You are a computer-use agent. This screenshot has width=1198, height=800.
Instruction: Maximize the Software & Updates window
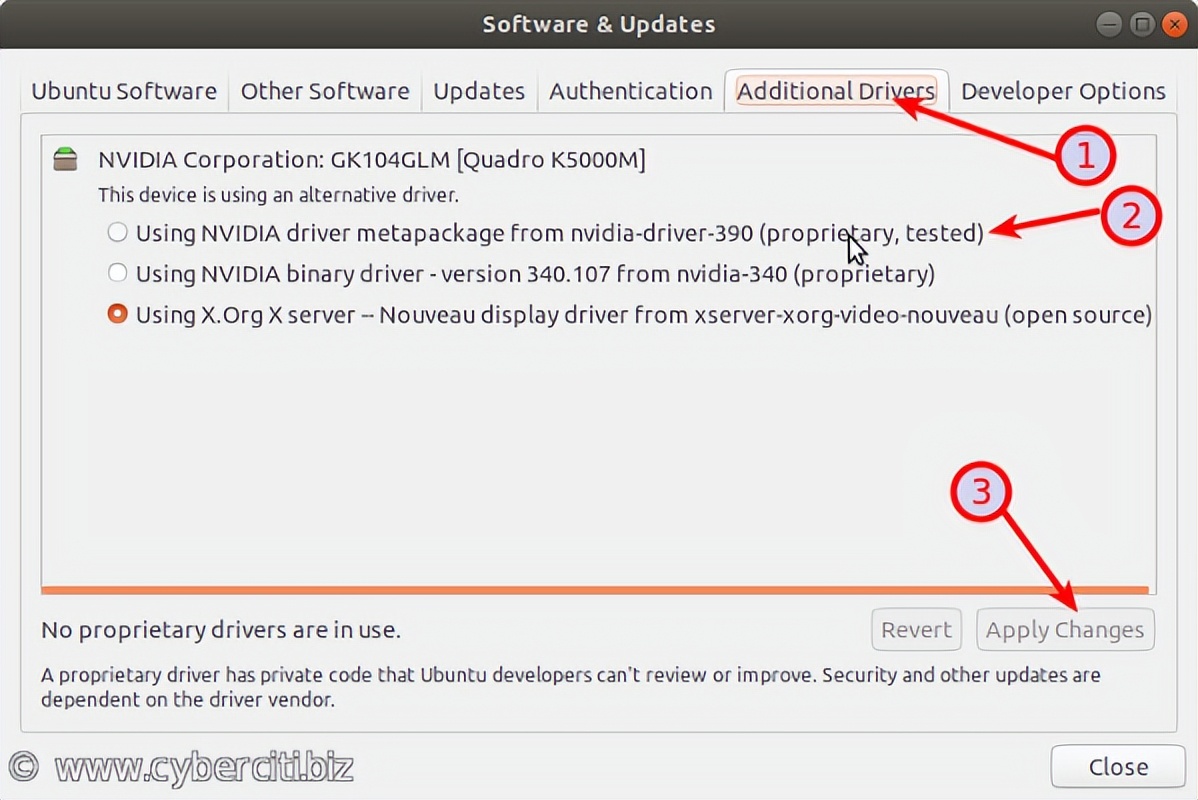[x=1141, y=23]
